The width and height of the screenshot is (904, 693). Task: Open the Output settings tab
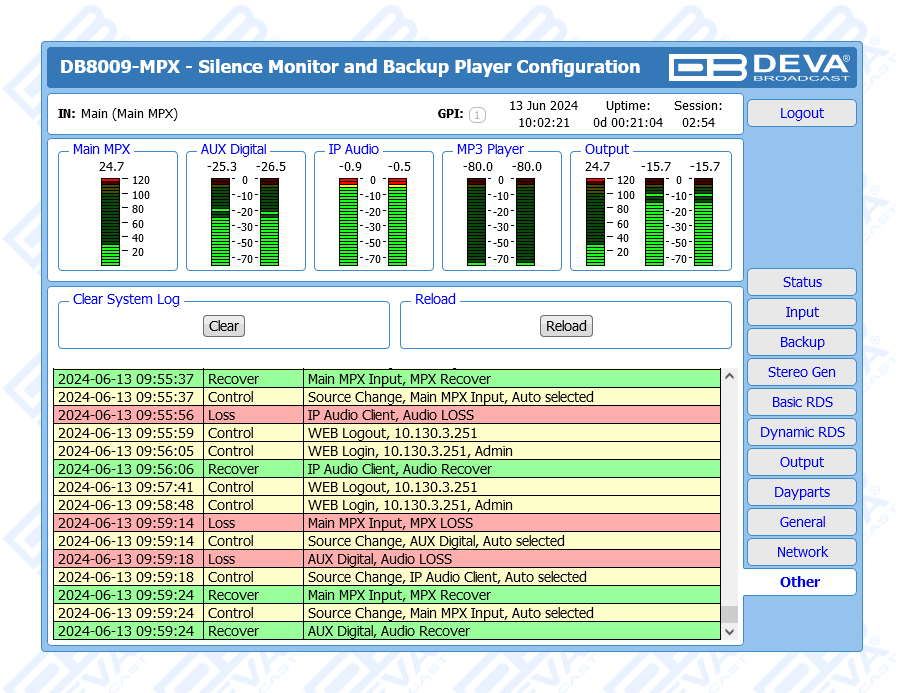click(801, 462)
